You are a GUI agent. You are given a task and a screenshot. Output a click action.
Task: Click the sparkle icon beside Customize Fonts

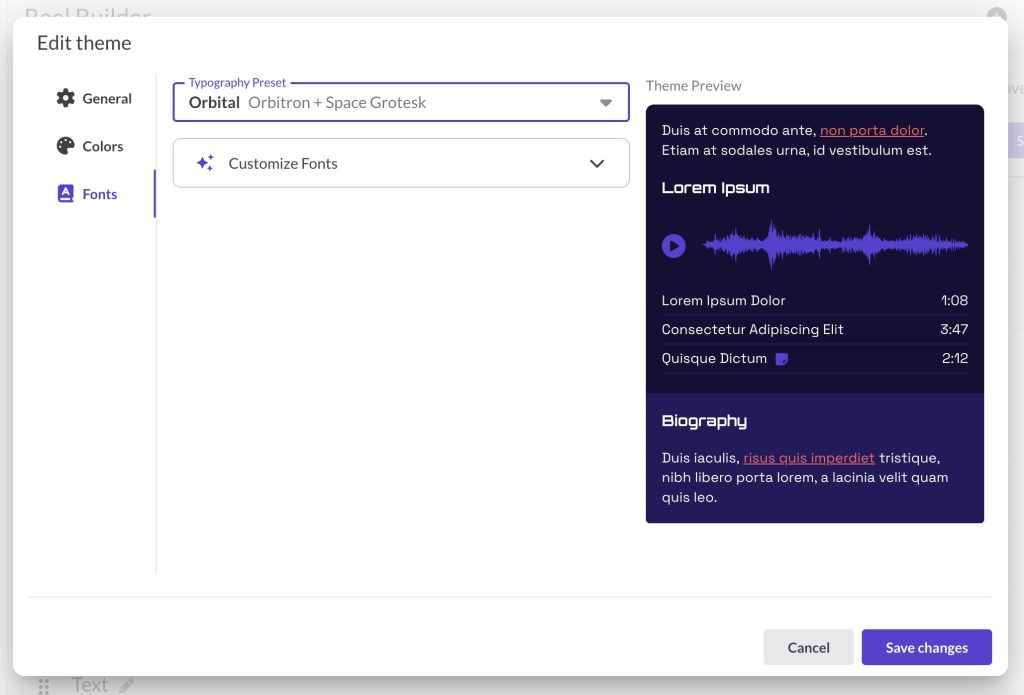coord(205,163)
